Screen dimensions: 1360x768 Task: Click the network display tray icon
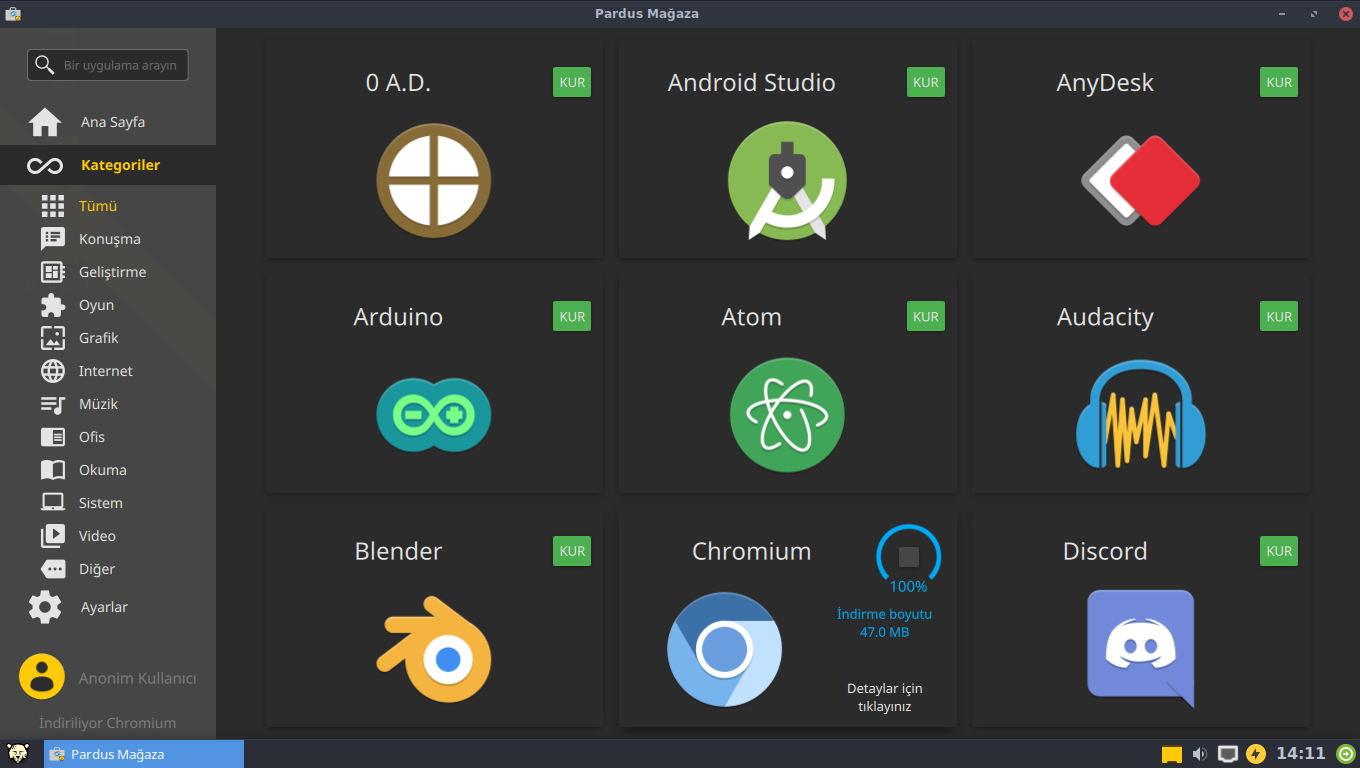pos(1228,754)
